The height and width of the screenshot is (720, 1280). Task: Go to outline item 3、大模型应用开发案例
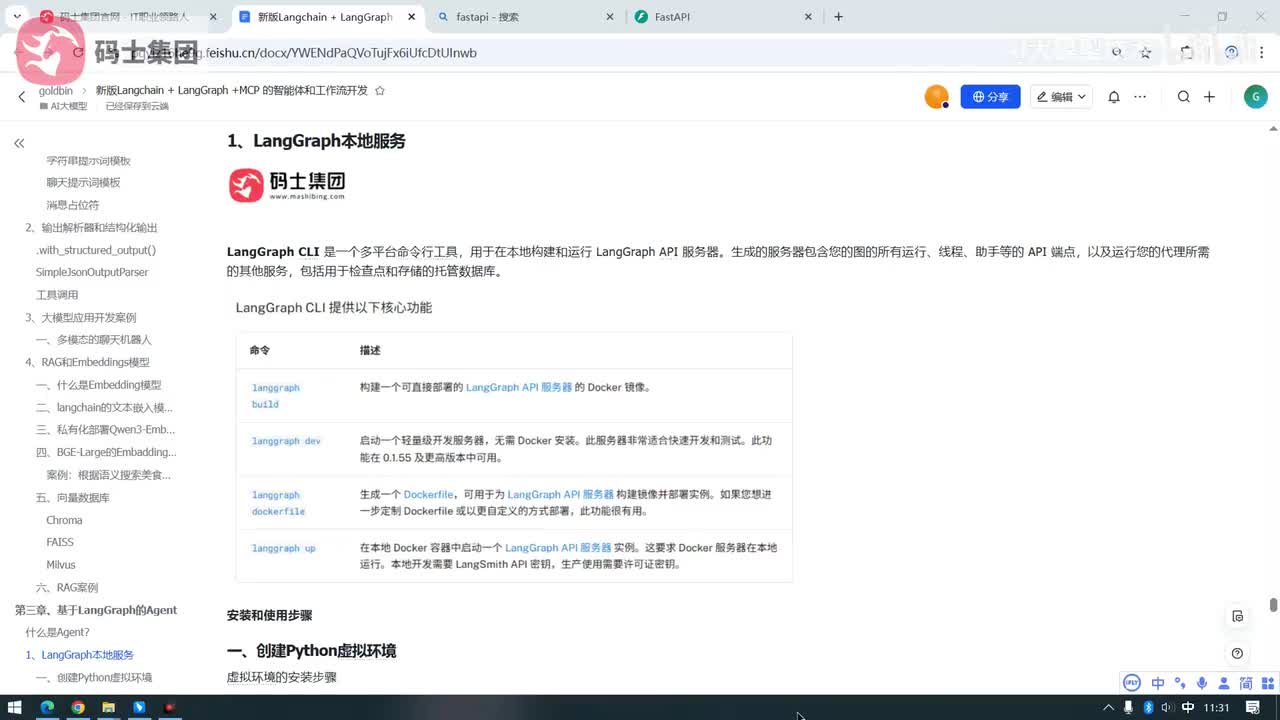(x=80, y=317)
